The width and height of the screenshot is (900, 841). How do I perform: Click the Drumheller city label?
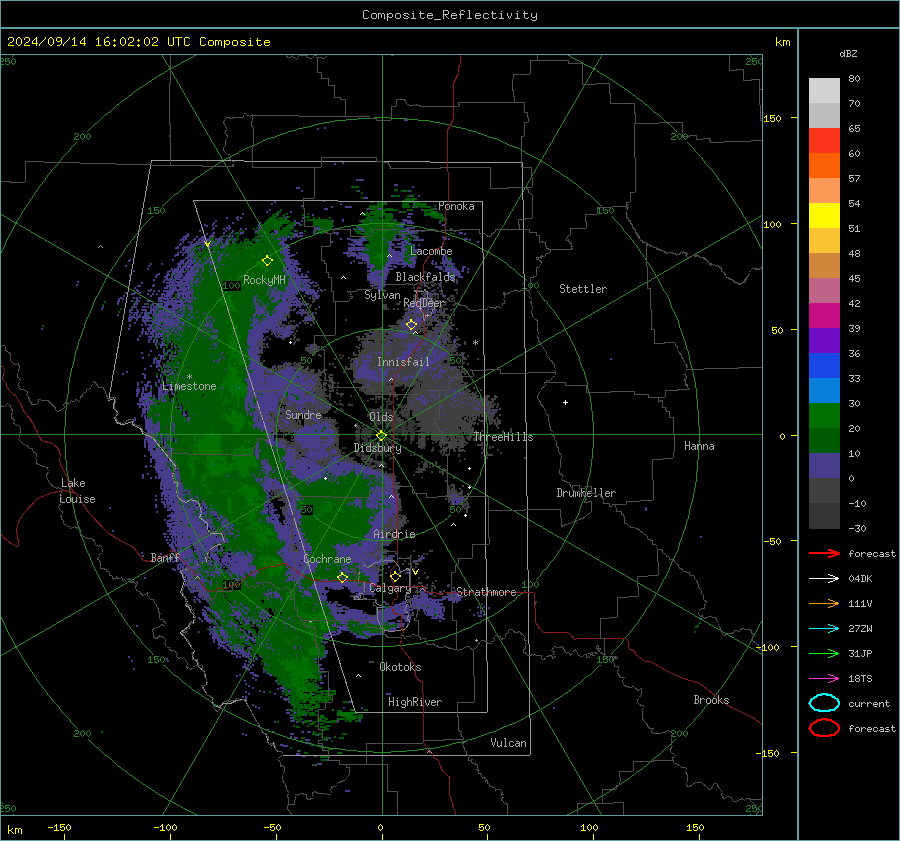[x=586, y=493]
